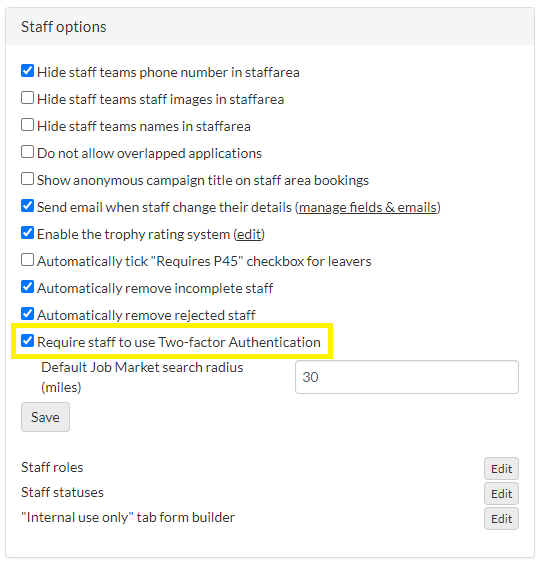Edit Staff statuses
The height and width of the screenshot is (562, 540).
tap(501, 494)
